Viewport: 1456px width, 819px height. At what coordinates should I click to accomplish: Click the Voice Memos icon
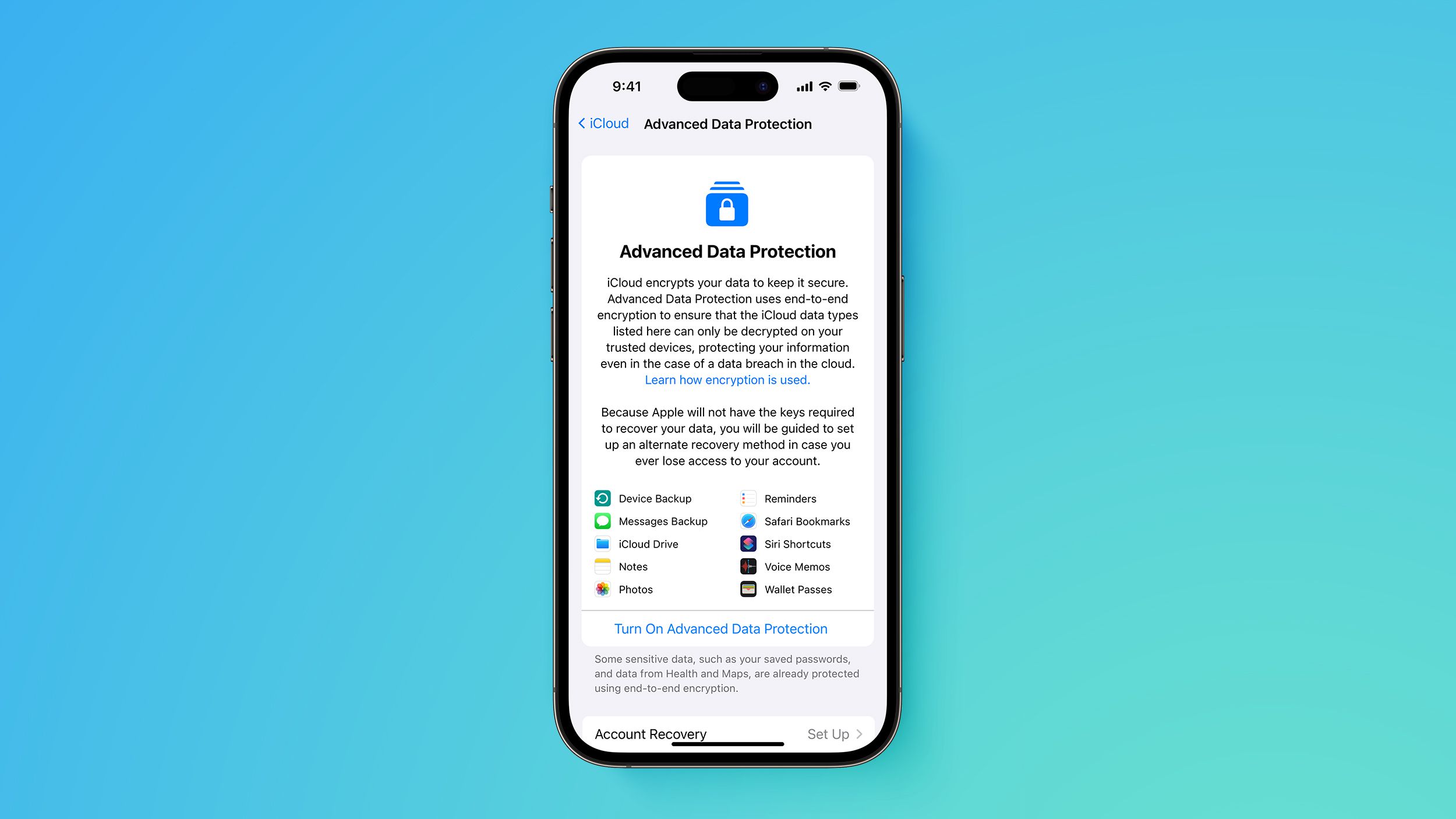tap(749, 566)
